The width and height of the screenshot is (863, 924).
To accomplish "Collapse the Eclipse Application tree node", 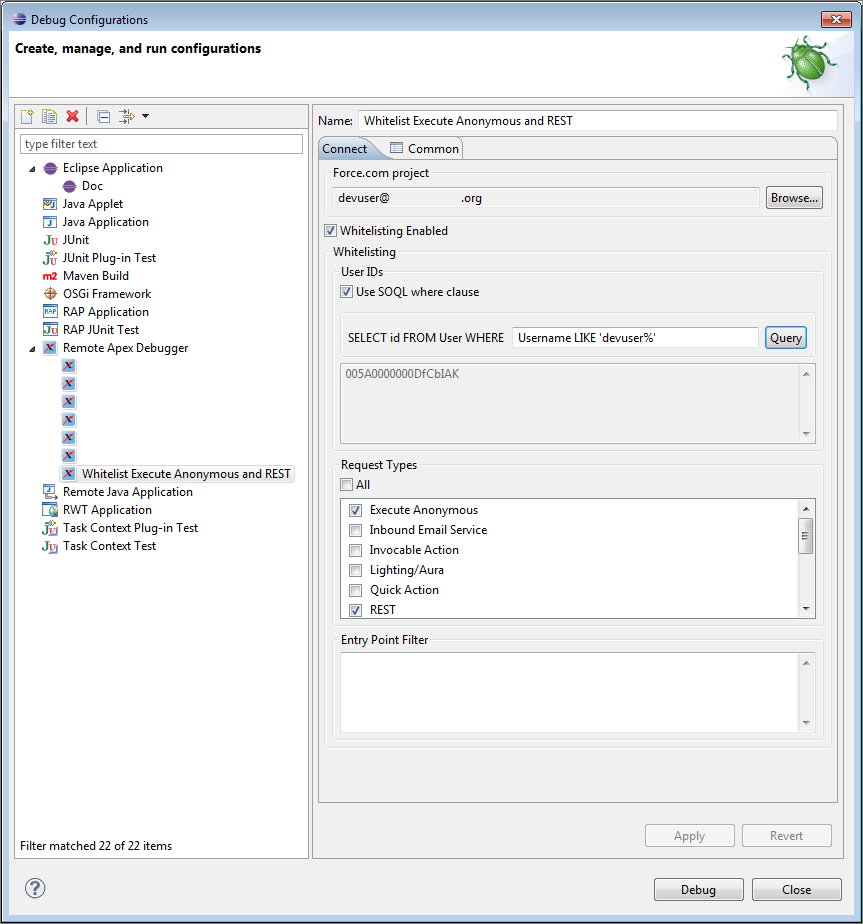I will [x=32, y=169].
